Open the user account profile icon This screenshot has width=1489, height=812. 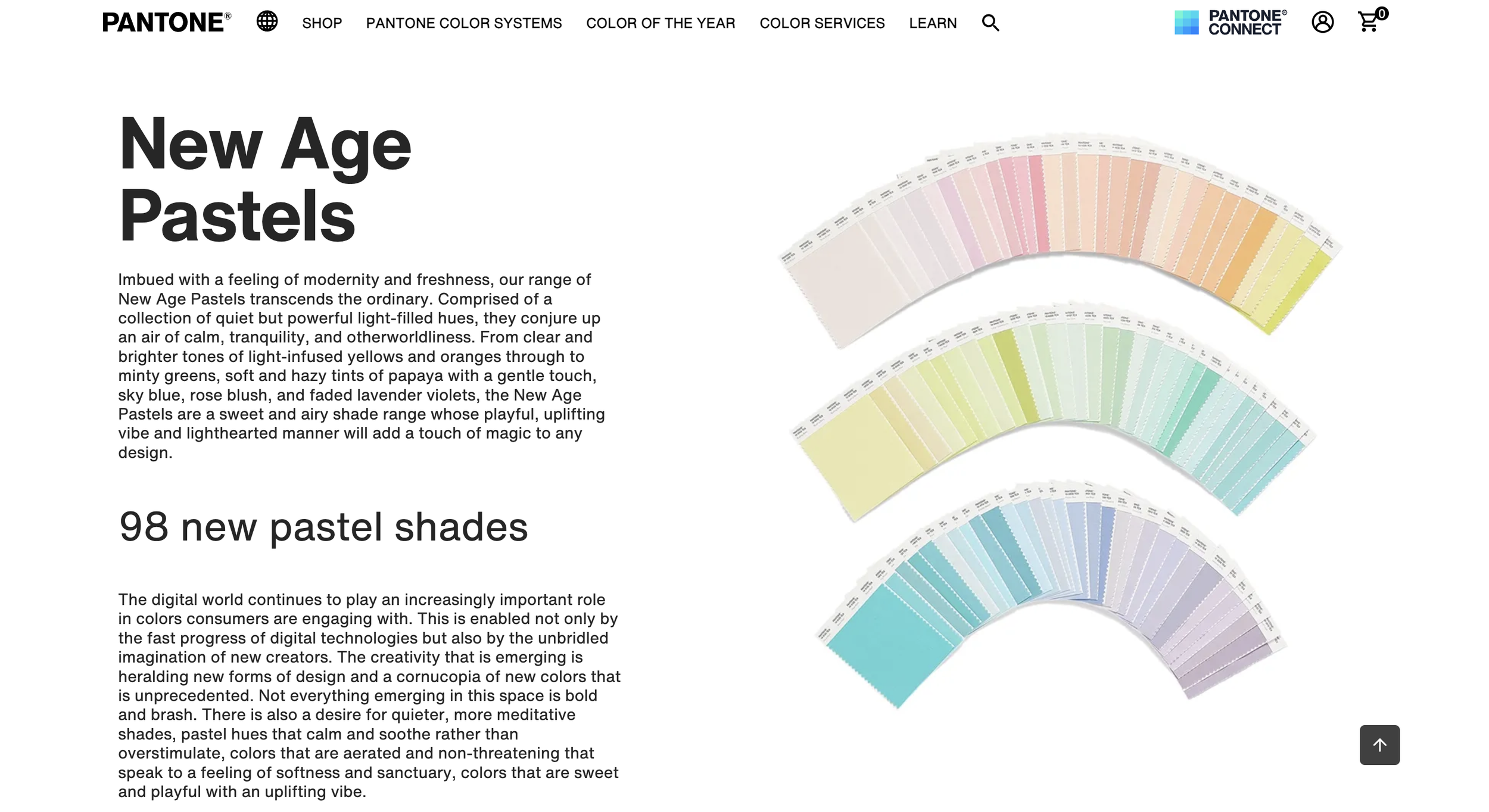click(1322, 23)
